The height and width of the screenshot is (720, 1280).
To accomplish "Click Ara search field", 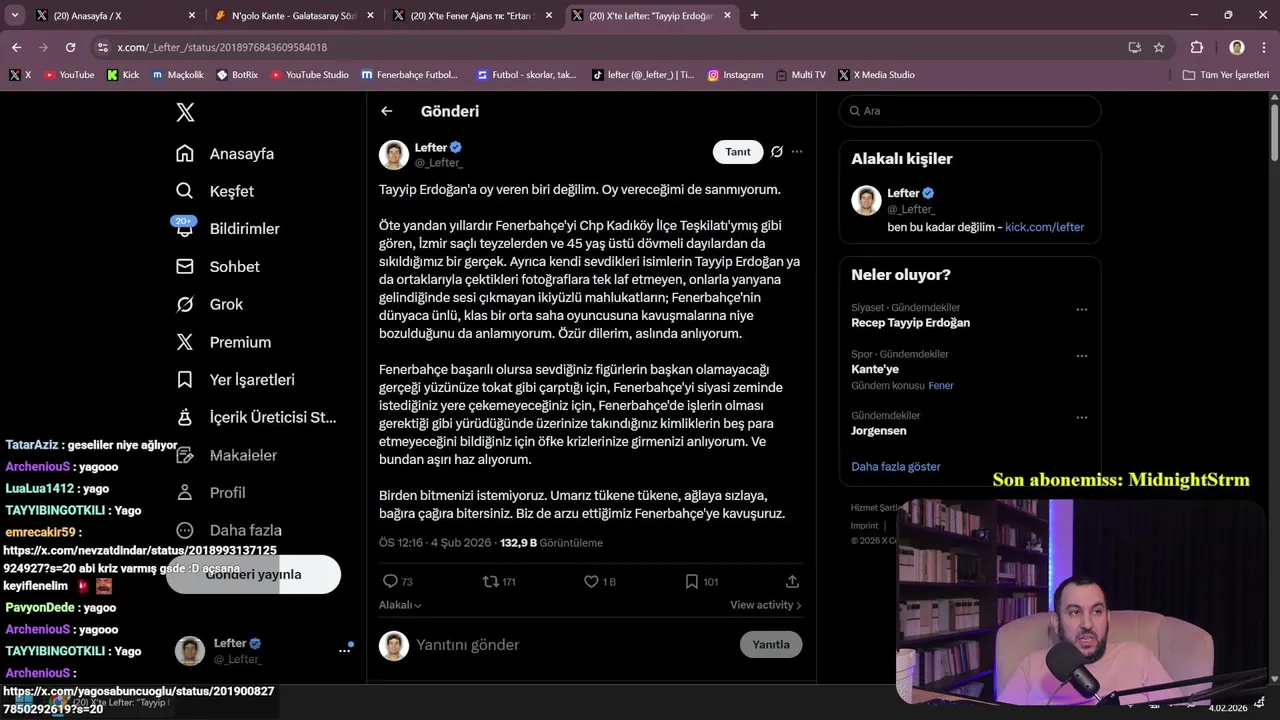I will (x=970, y=111).
